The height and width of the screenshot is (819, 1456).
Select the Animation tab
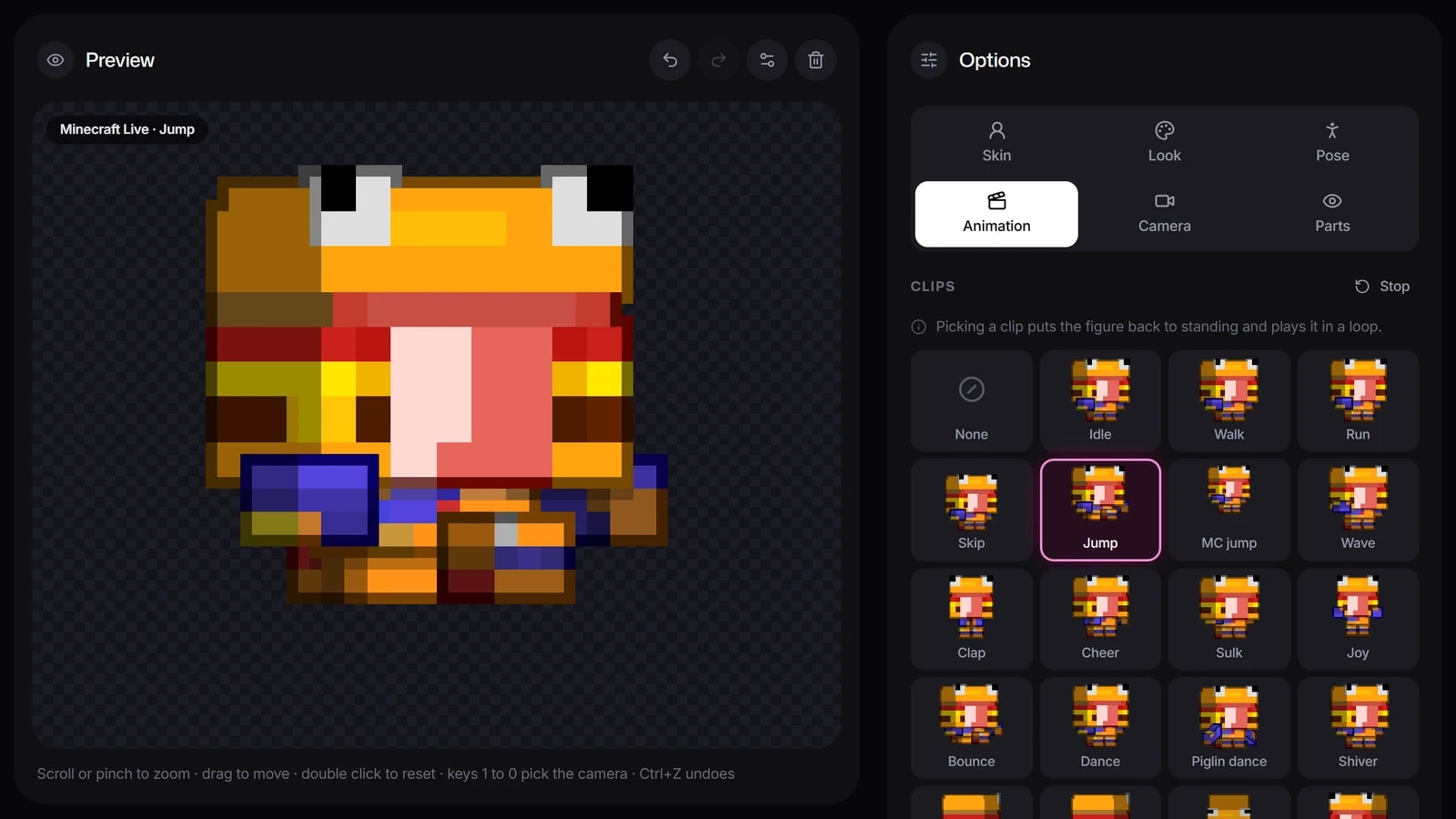pos(996,214)
